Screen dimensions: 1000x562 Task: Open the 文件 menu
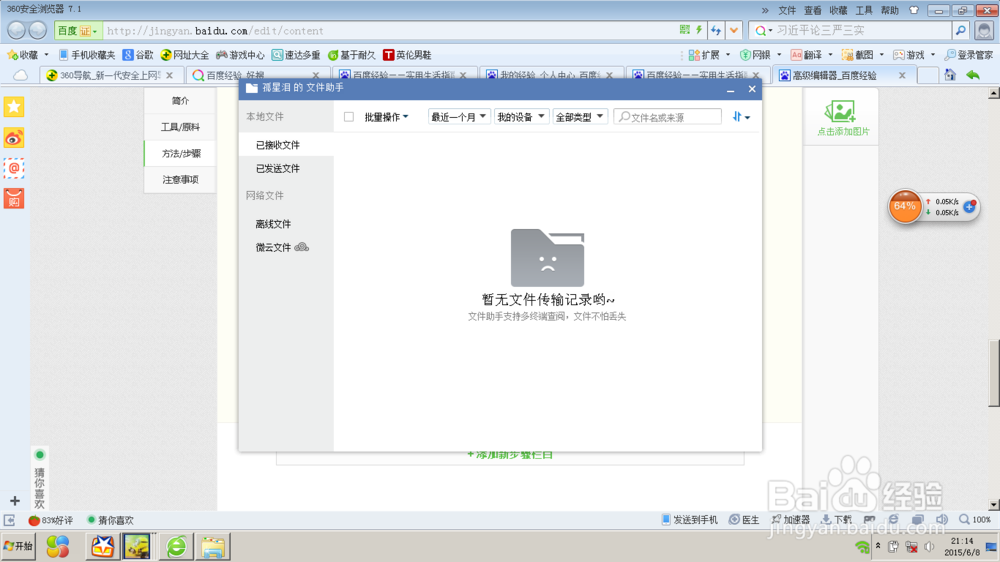787,10
